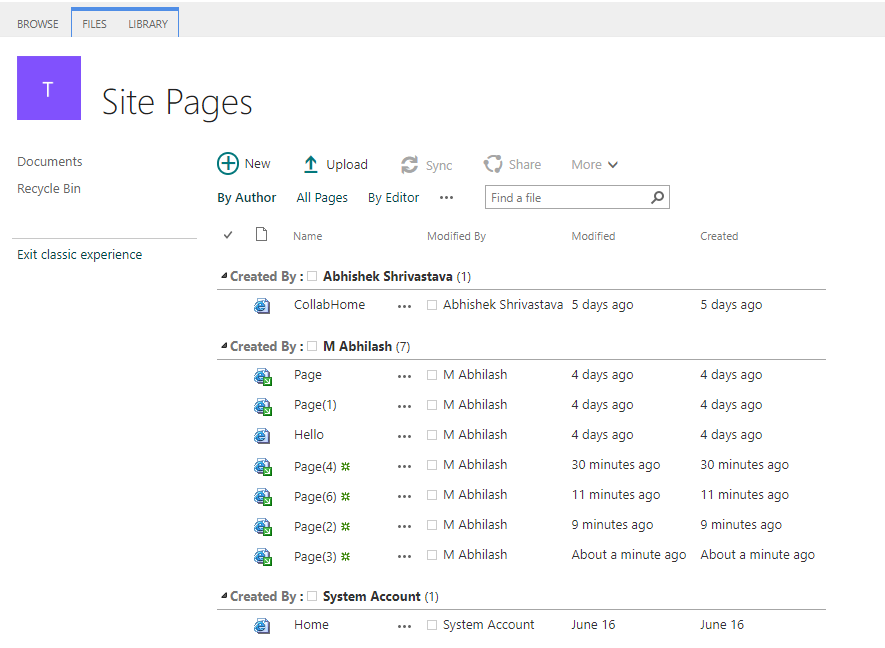This screenshot has height=648, width=885.
Task: Click the page icon beside Home
Action: [262, 625]
